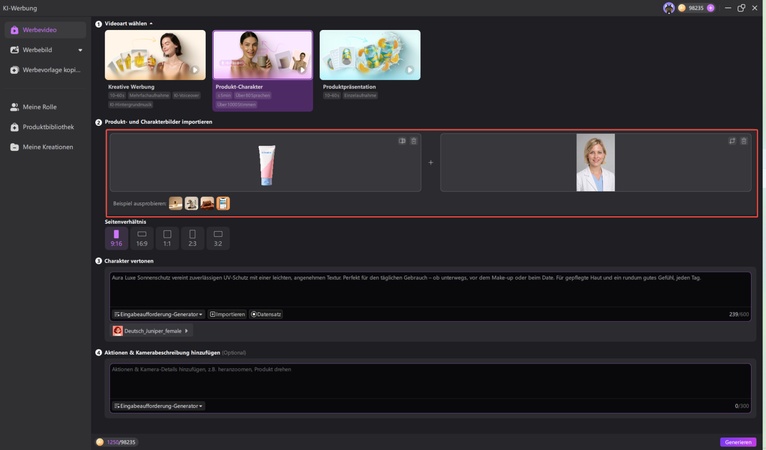Click the Importieren button
This screenshot has width=766, height=450.
pos(227,314)
